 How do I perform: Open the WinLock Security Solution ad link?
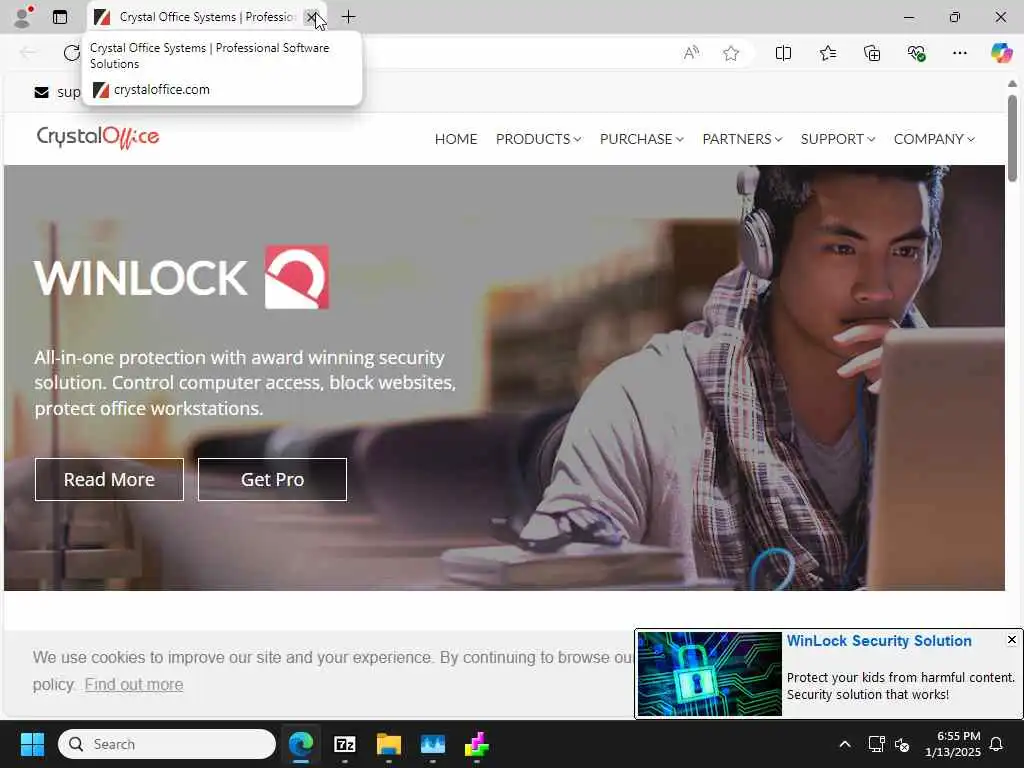point(878,641)
